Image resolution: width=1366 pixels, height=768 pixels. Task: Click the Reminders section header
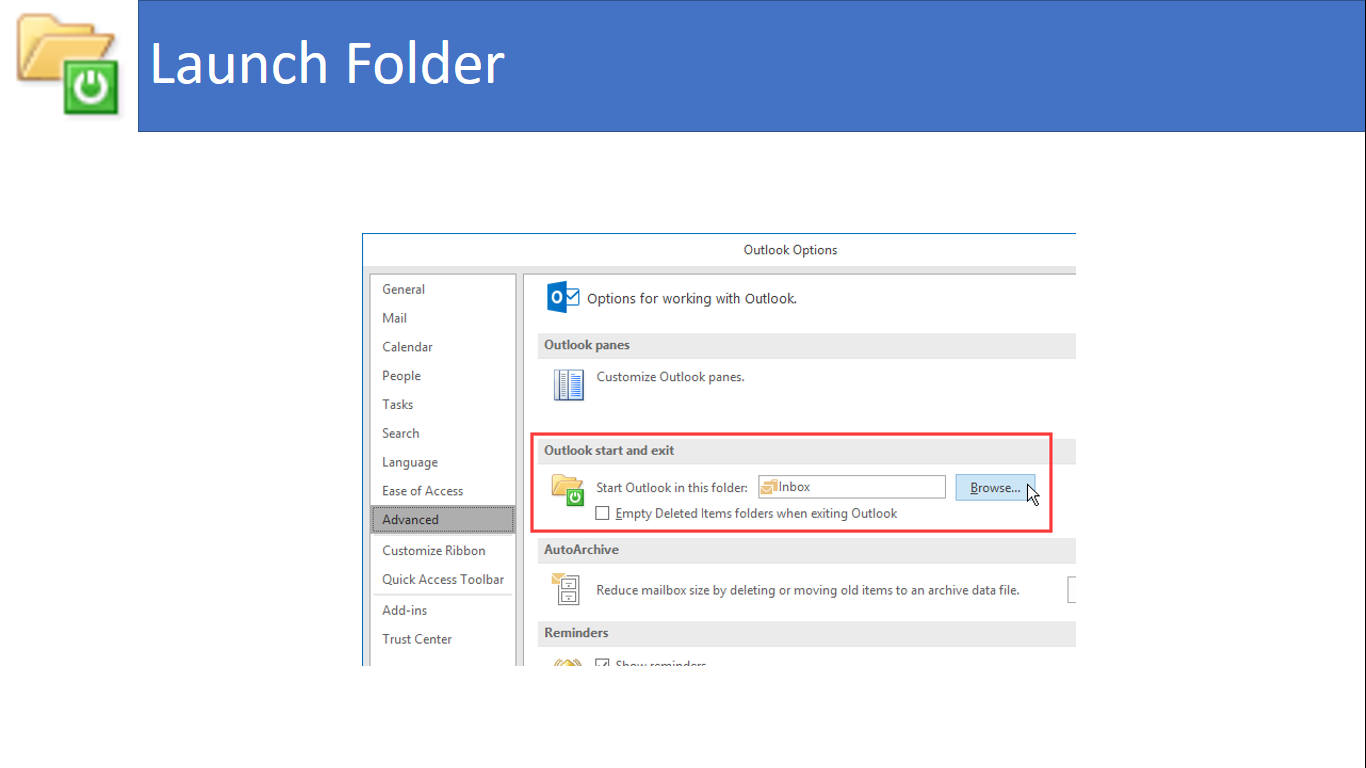tap(806, 633)
